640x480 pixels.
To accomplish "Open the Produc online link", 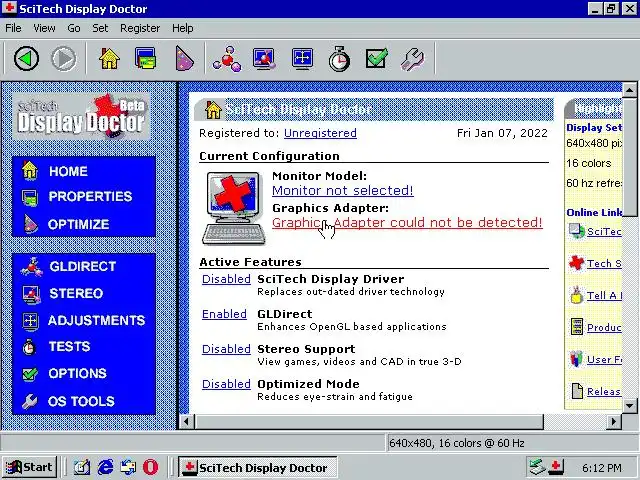I will click(604, 327).
